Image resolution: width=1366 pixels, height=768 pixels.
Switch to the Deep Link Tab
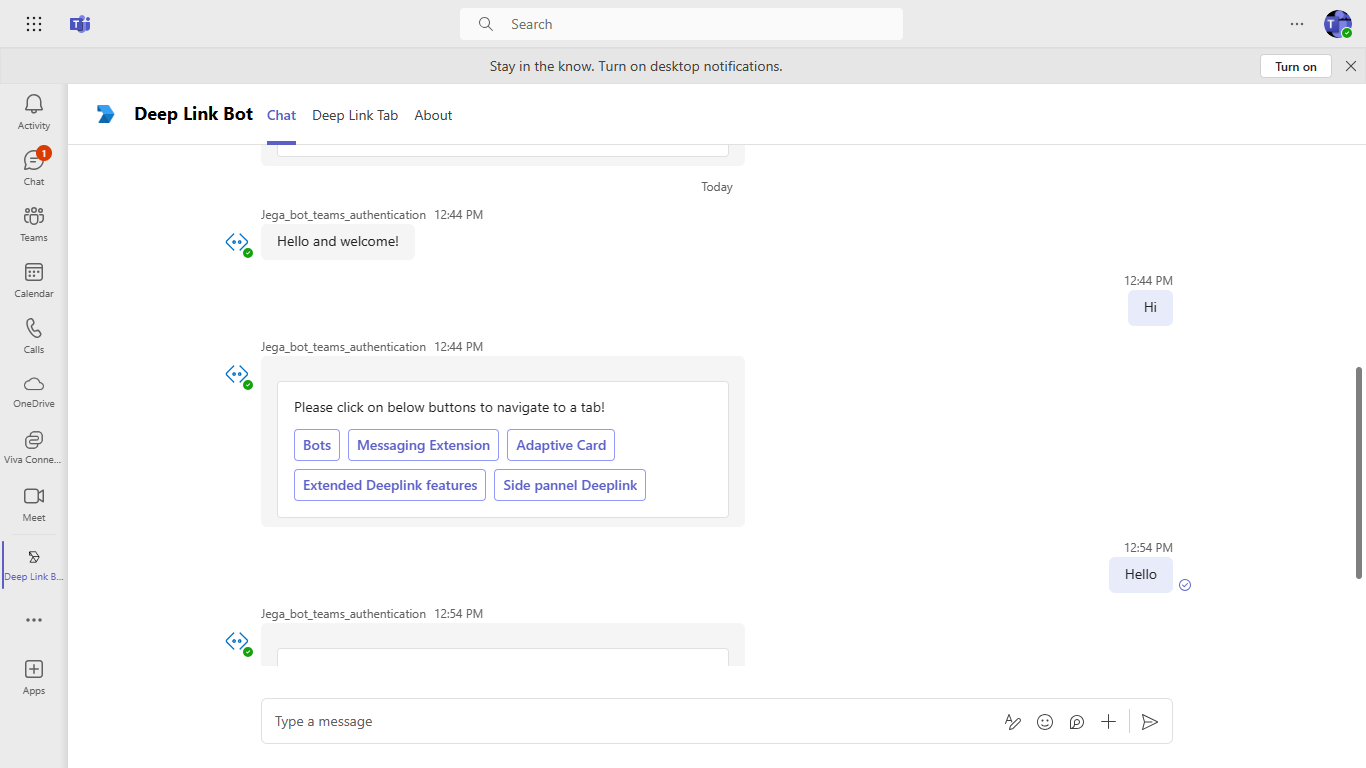tap(355, 115)
